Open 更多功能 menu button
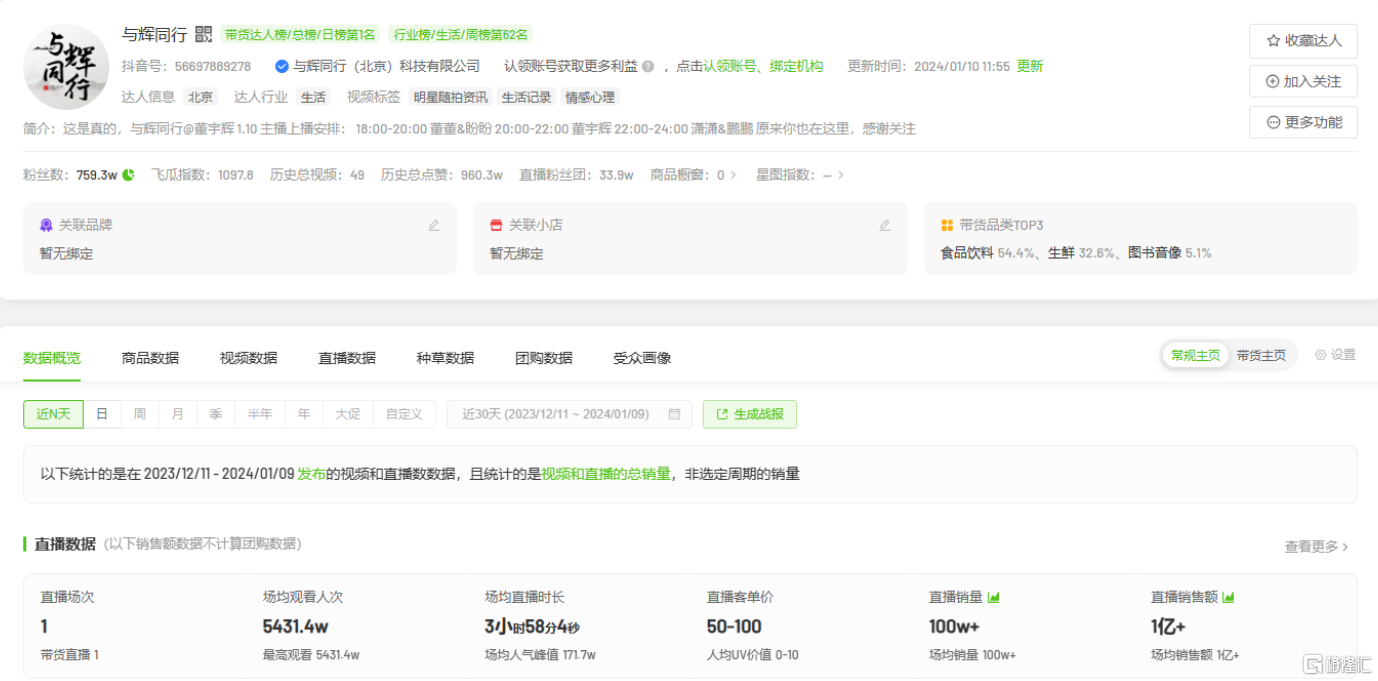Screen dimensions: 1378x681 (x=1303, y=122)
